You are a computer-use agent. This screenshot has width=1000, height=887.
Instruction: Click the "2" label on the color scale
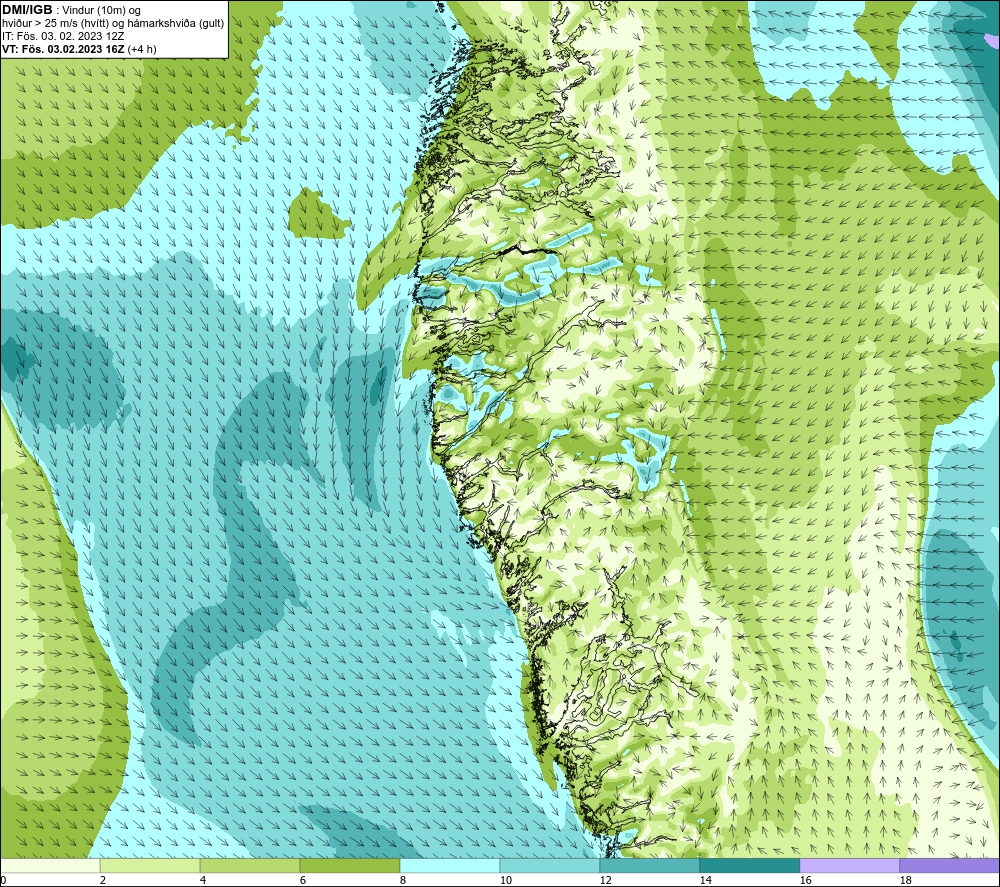pos(103,881)
